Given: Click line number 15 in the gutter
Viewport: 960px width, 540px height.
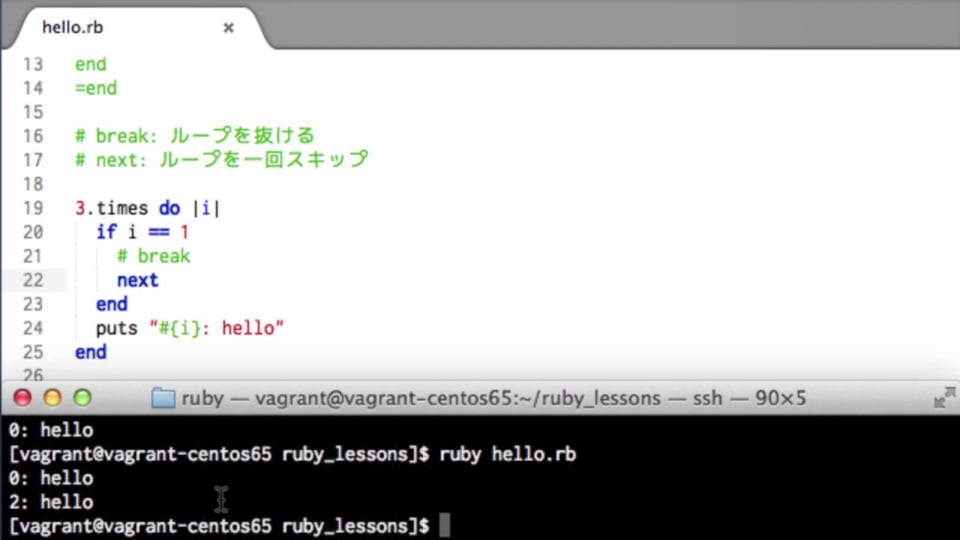Looking at the screenshot, I should [x=33, y=112].
